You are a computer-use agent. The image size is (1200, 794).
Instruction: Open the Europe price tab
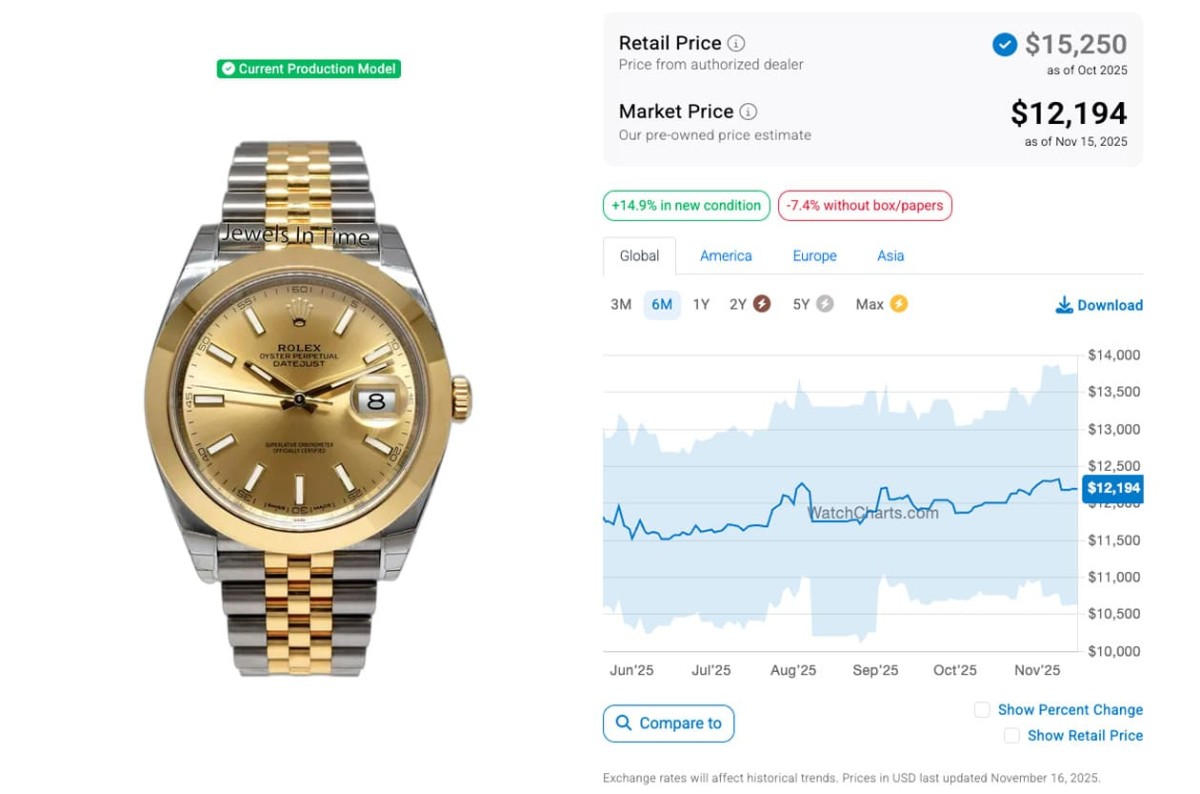[x=814, y=256]
